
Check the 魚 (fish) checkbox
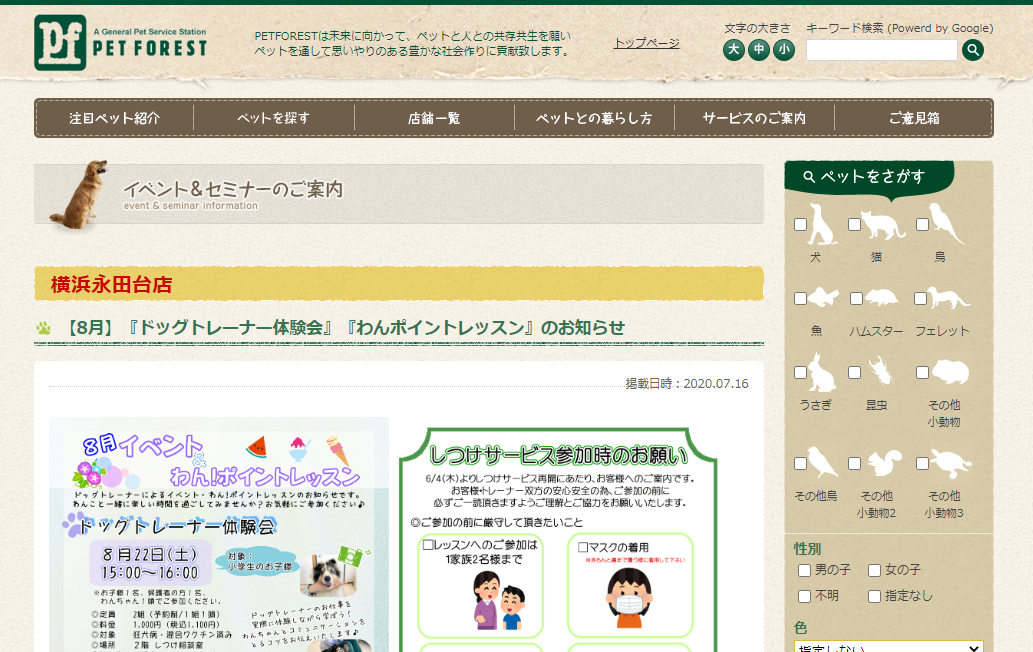(x=800, y=298)
